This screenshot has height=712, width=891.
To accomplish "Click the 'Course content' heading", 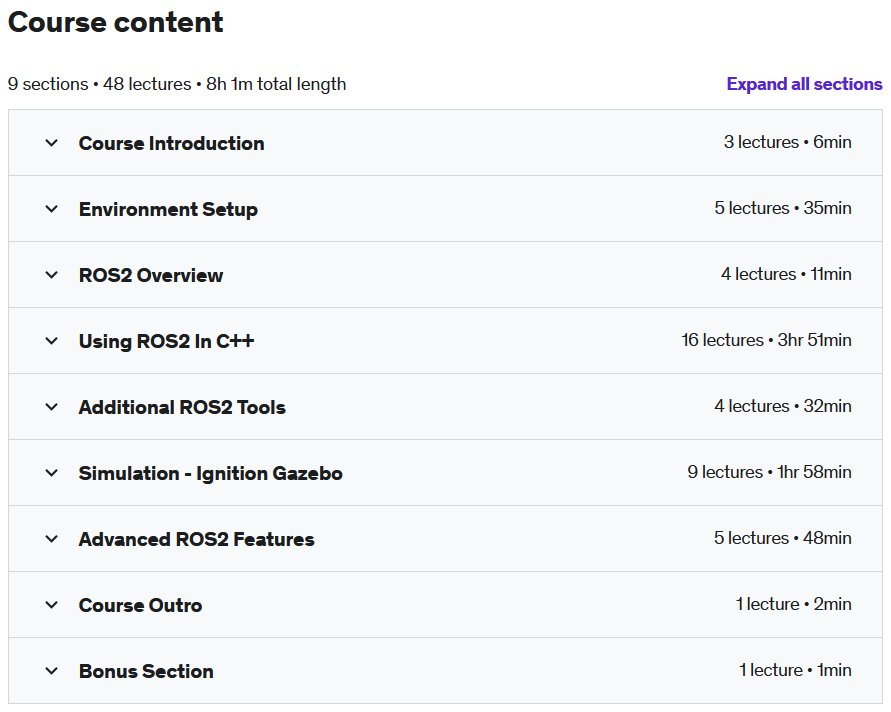I will (115, 22).
